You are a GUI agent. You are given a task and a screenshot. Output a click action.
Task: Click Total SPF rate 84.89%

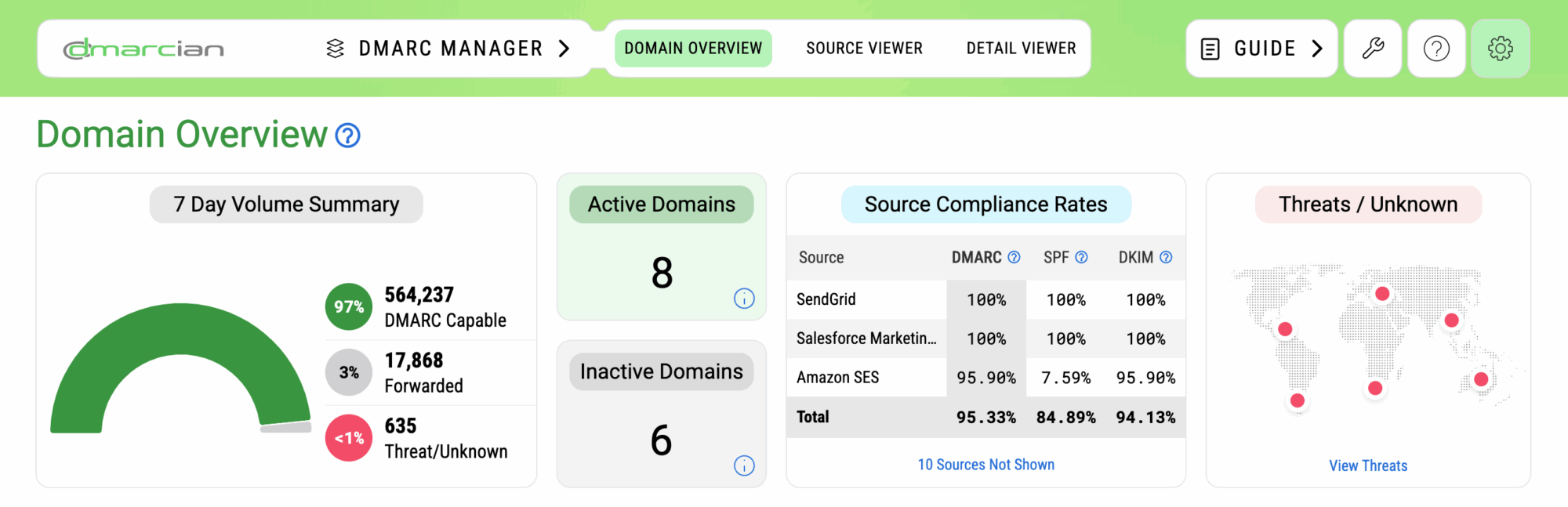tap(1066, 417)
